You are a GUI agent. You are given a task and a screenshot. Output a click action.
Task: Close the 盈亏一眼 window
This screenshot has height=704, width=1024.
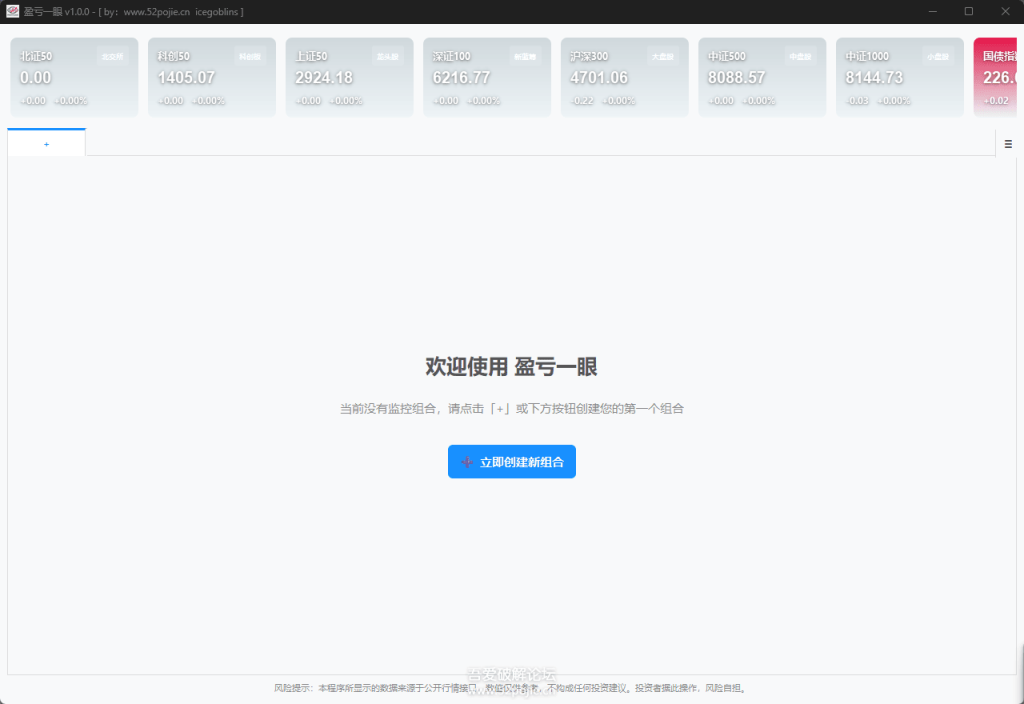(x=1006, y=11)
